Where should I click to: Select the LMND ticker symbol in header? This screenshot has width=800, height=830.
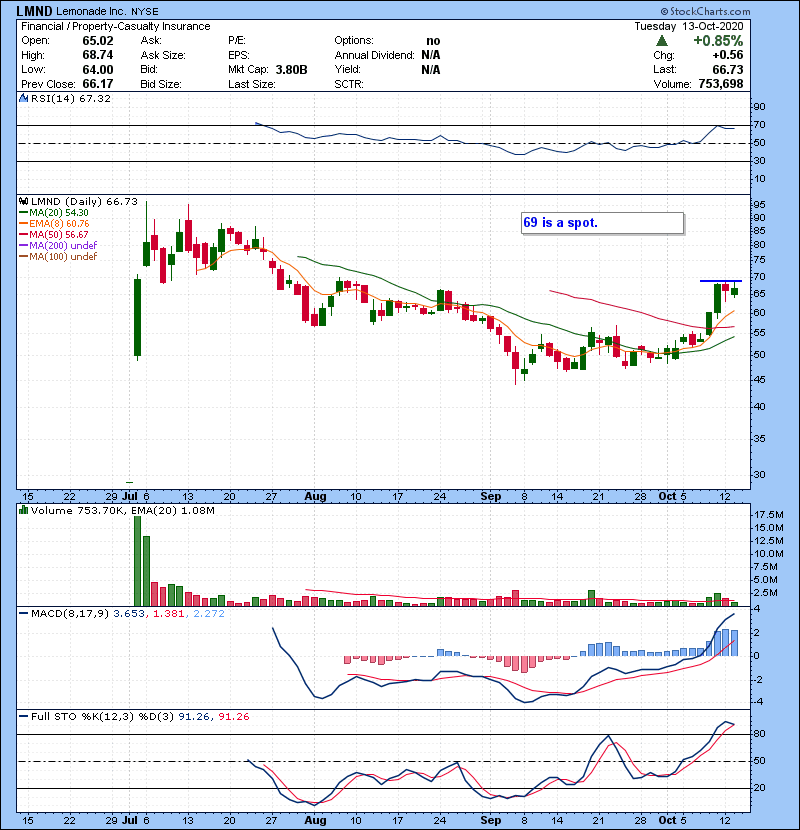(34, 11)
